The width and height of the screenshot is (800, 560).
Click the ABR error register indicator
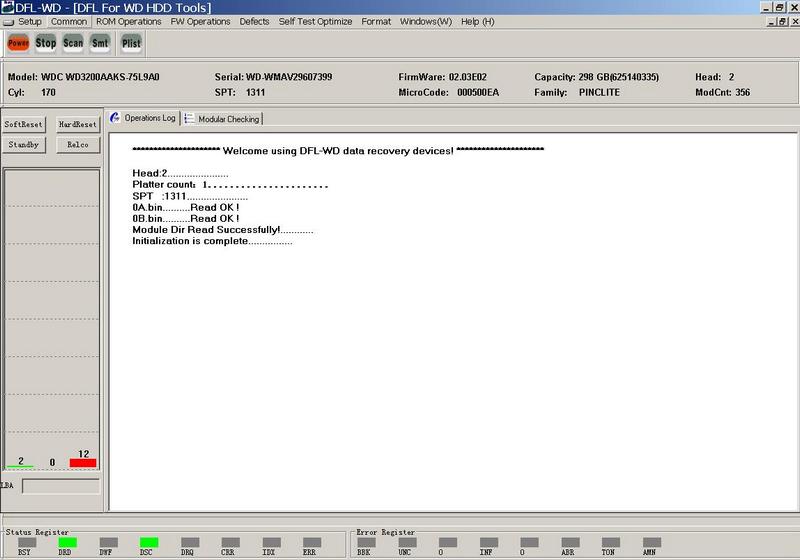[570, 542]
